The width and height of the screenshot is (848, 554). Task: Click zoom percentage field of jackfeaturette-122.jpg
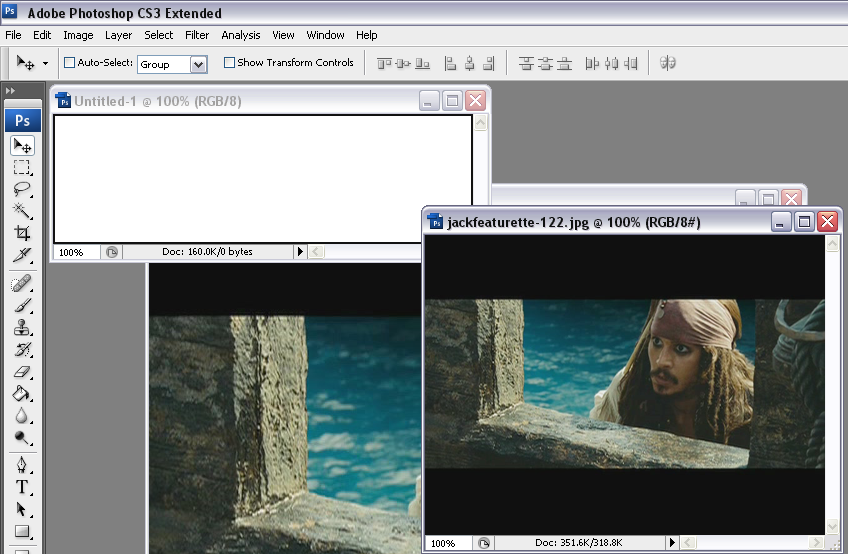tap(445, 543)
